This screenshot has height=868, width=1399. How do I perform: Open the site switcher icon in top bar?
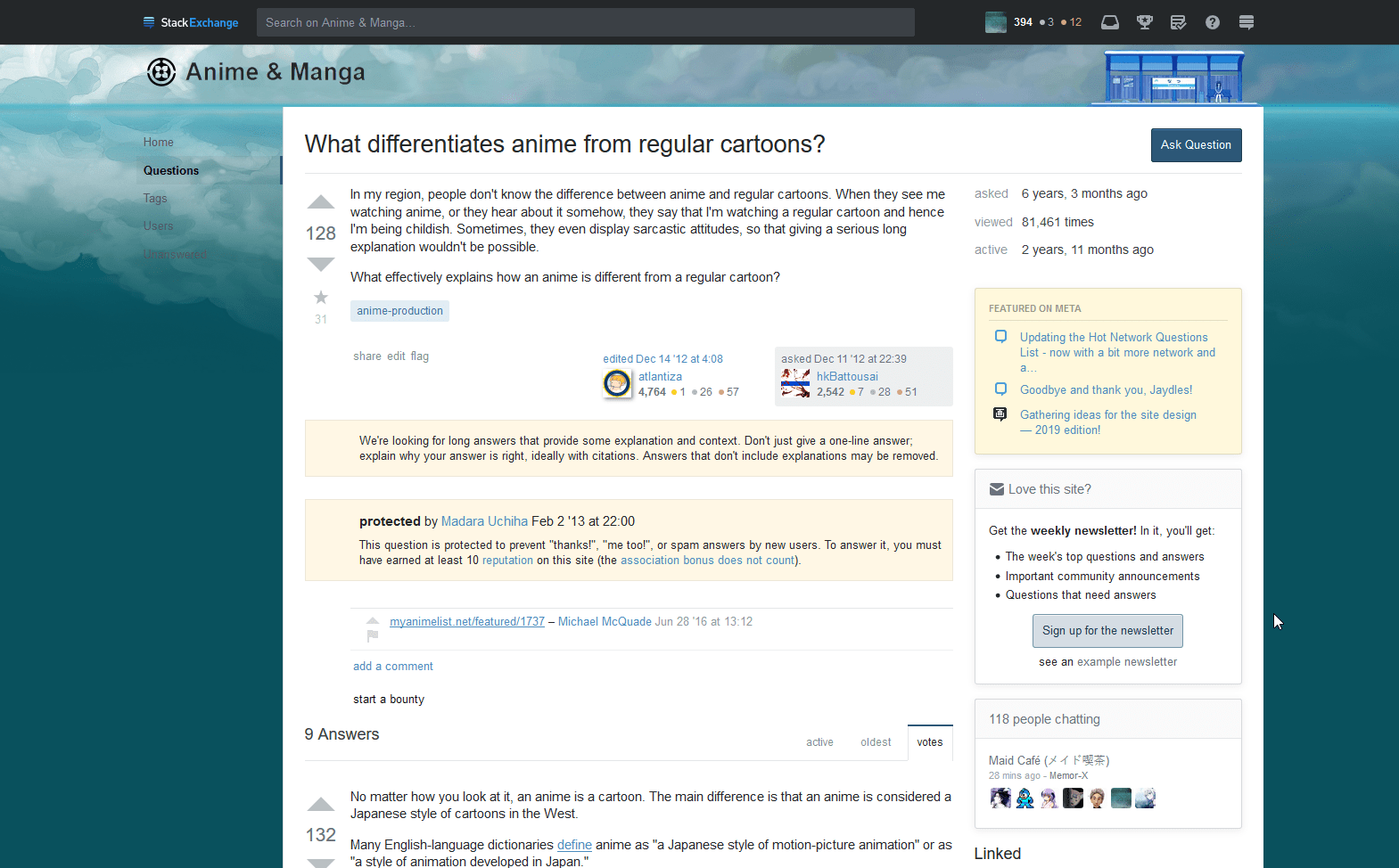pyautogui.click(x=1246, y=22)
